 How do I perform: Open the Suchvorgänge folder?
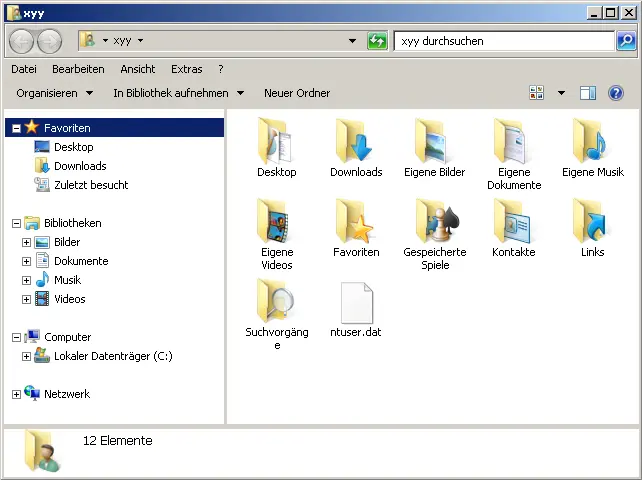tap(277, 302)
